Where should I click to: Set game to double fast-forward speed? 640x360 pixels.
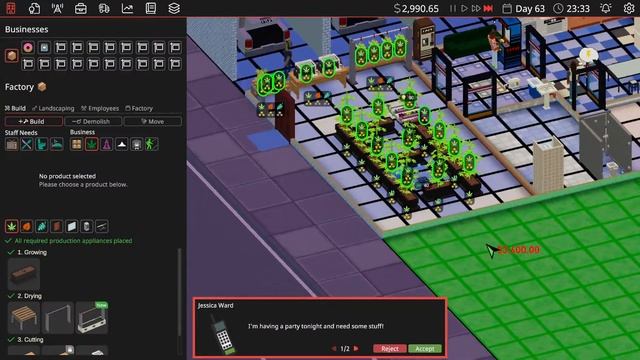(476, 8)
